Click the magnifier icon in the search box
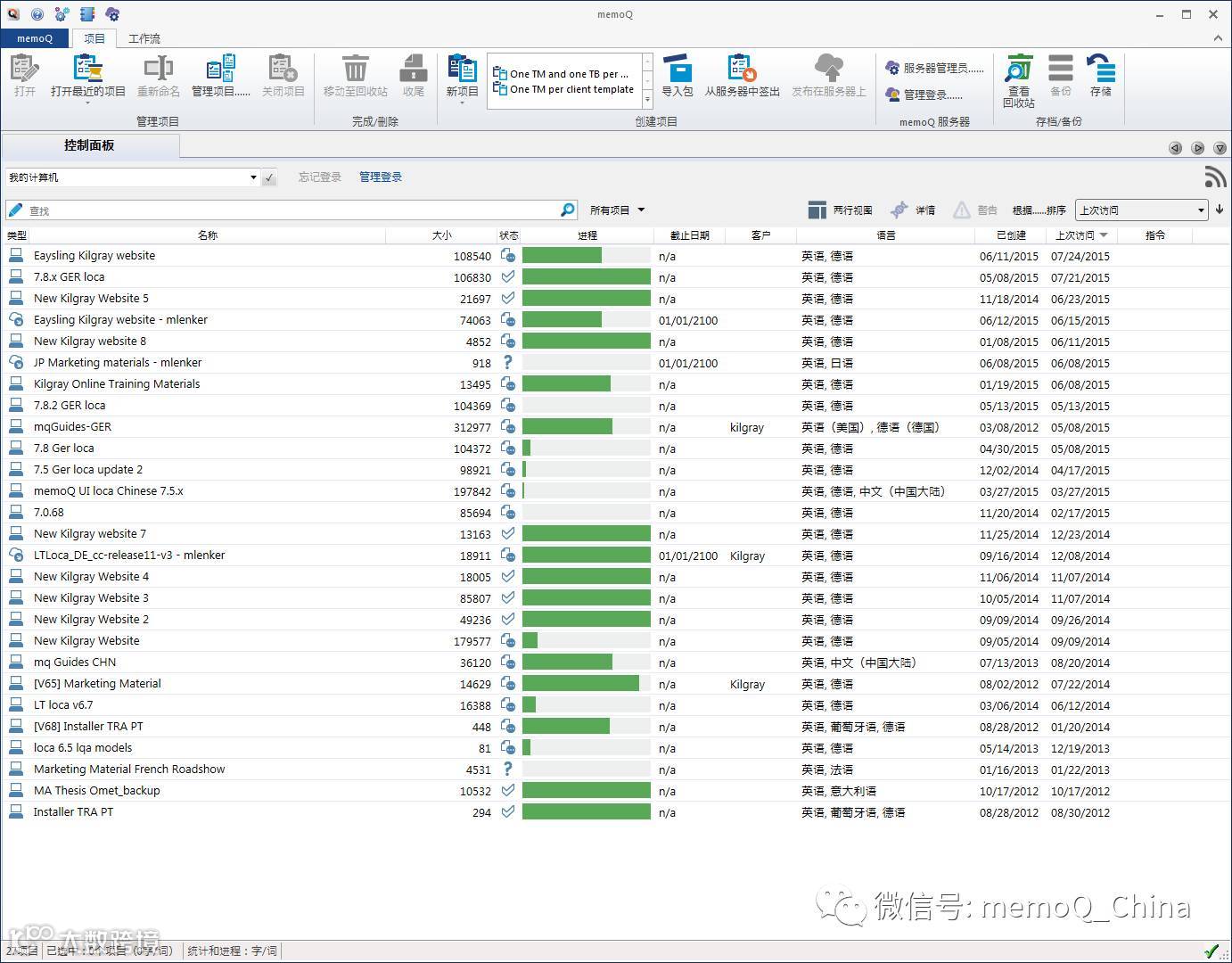1232x963 pixels. click(x=568, y=210)
